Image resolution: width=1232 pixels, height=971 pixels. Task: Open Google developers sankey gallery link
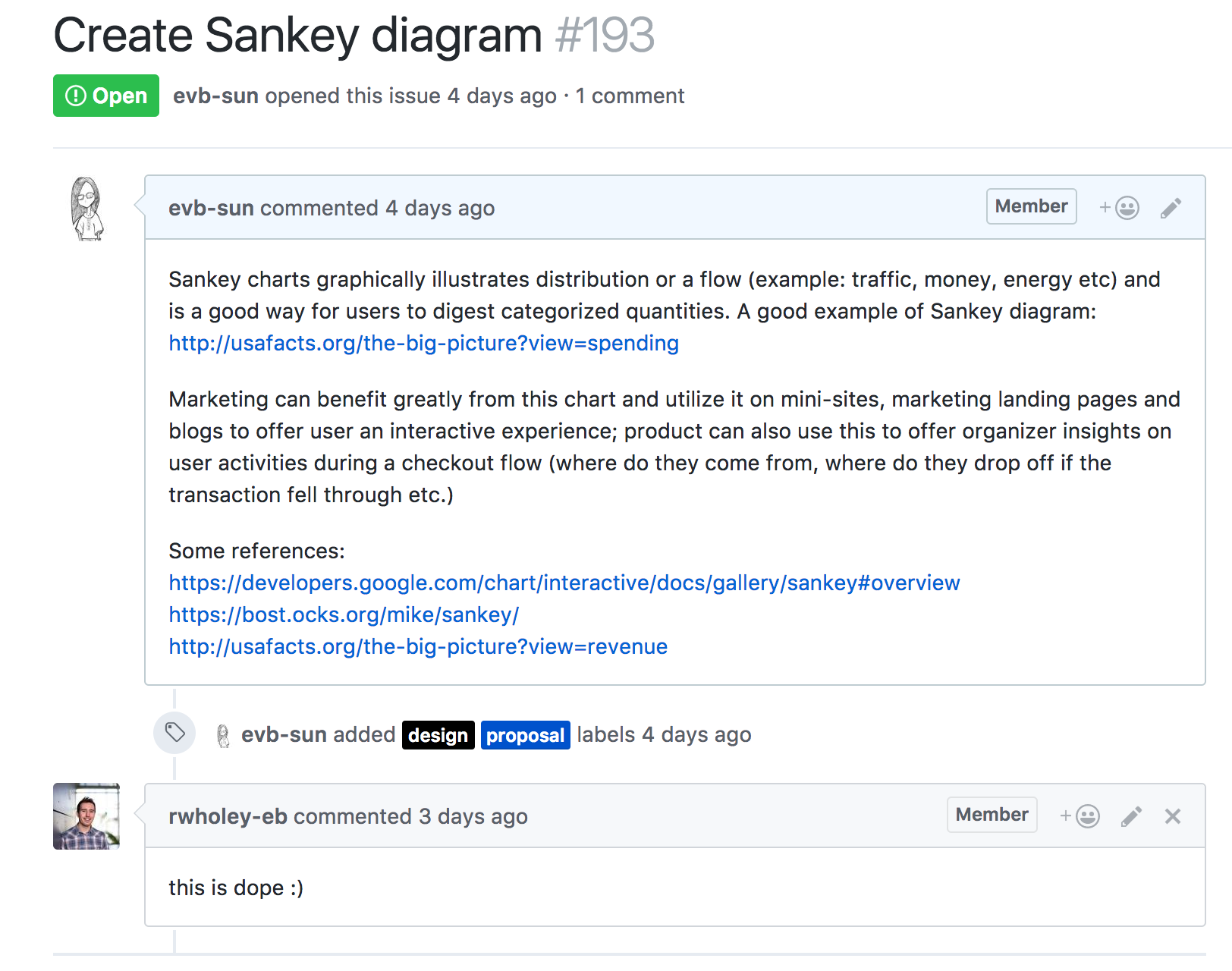(564, 583)
